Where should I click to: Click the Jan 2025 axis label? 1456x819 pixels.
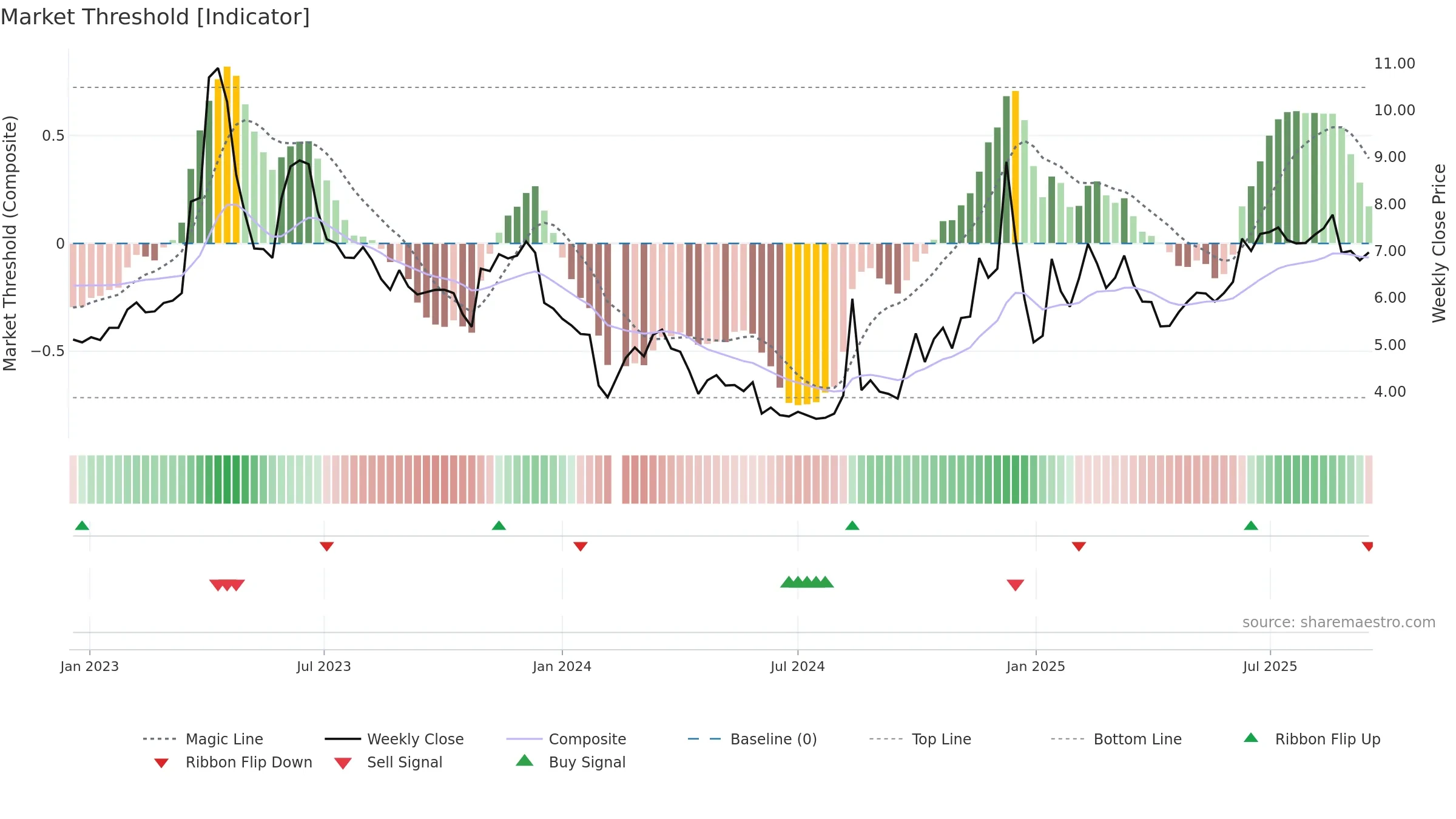pyautogui.click(x=1036, y=666)
